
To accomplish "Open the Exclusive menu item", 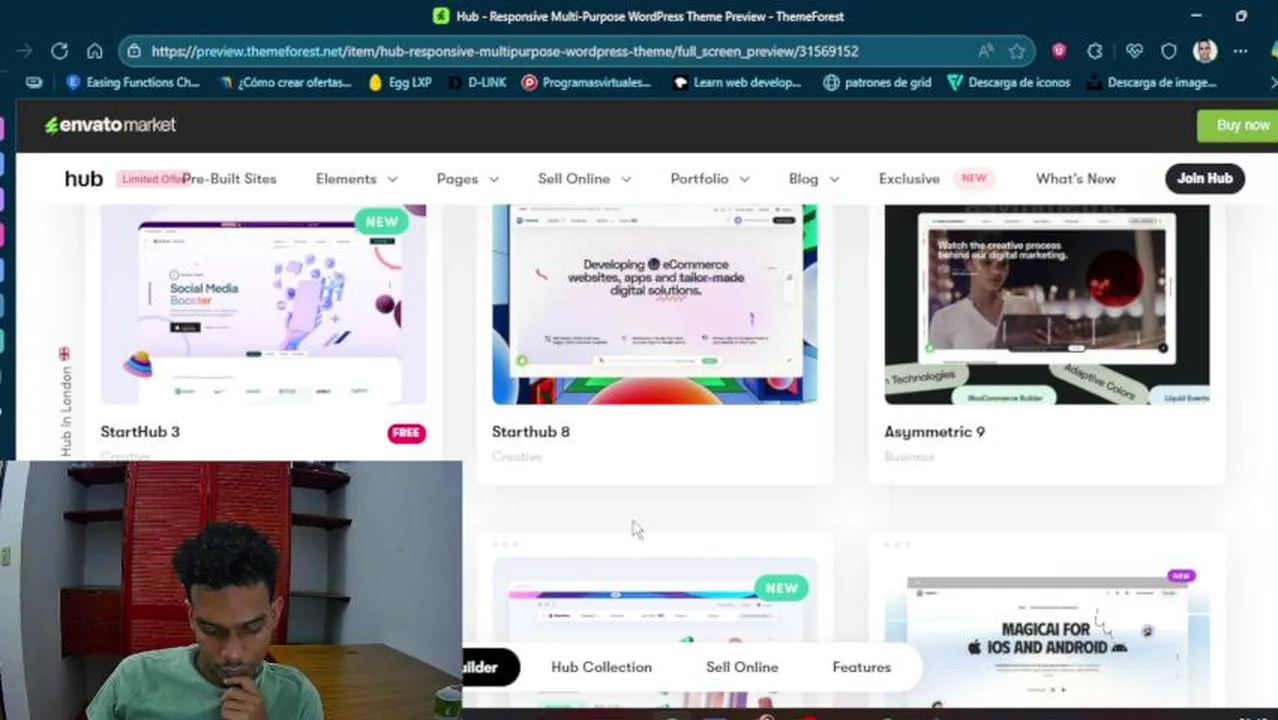I will 909,179.
